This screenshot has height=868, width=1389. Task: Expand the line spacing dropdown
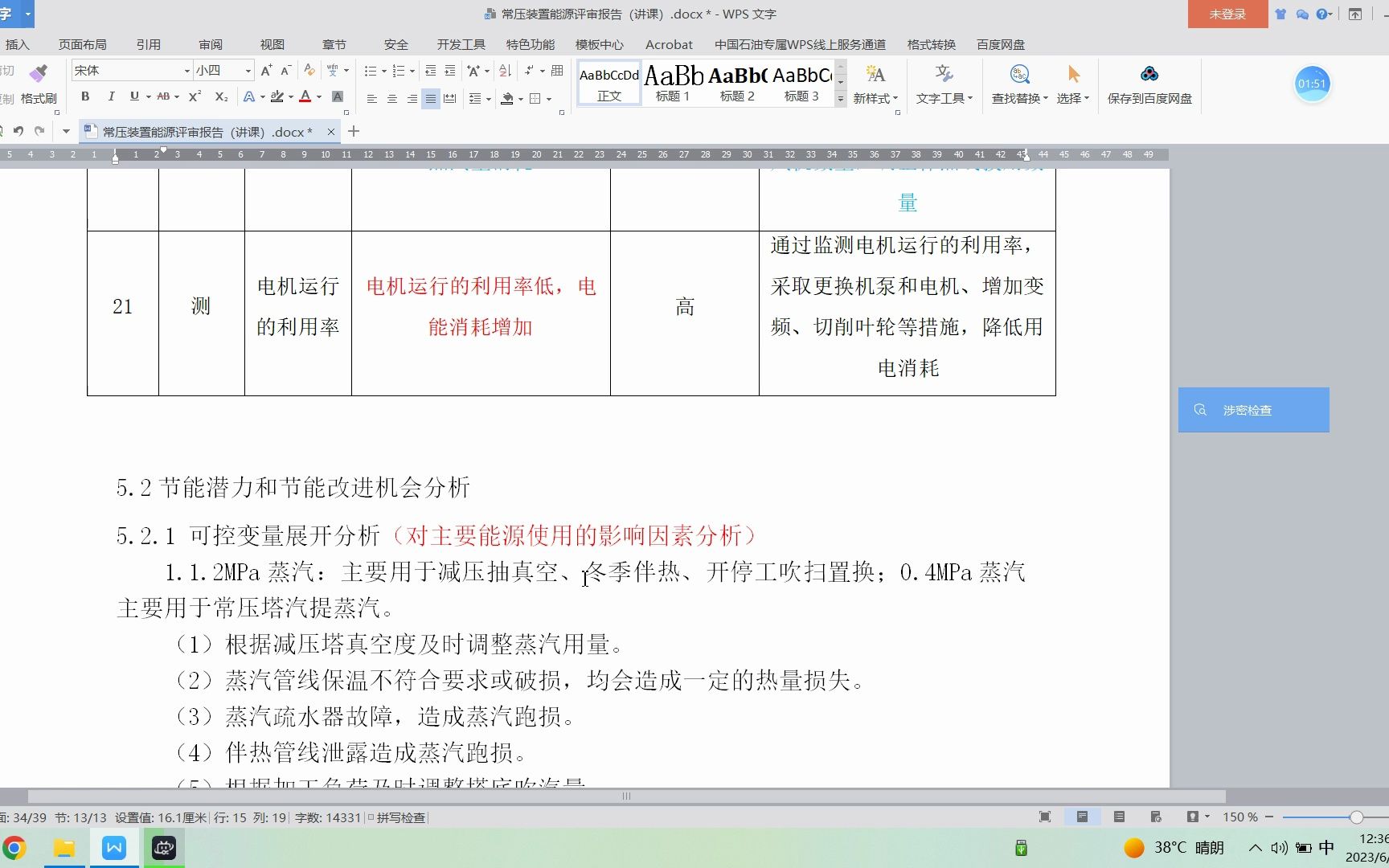pos(489,99)
